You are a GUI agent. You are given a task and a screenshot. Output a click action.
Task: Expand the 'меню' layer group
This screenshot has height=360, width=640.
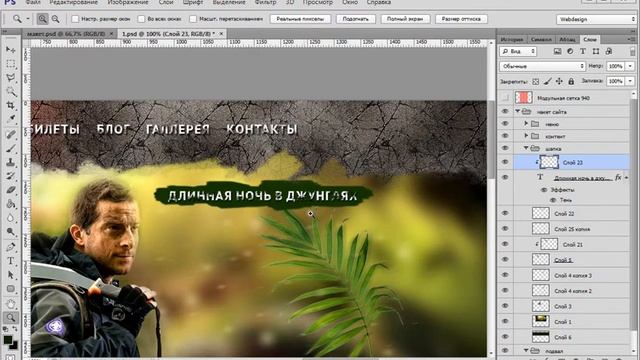[526, 124]
